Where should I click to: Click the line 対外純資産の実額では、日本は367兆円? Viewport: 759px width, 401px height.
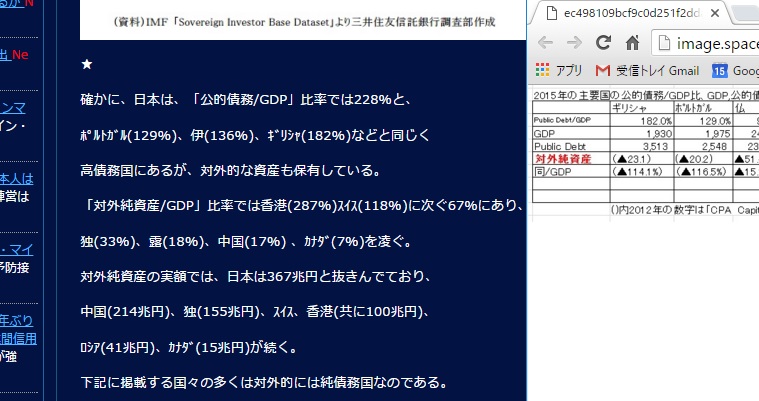pyautogui.click(x=255, y=277)
